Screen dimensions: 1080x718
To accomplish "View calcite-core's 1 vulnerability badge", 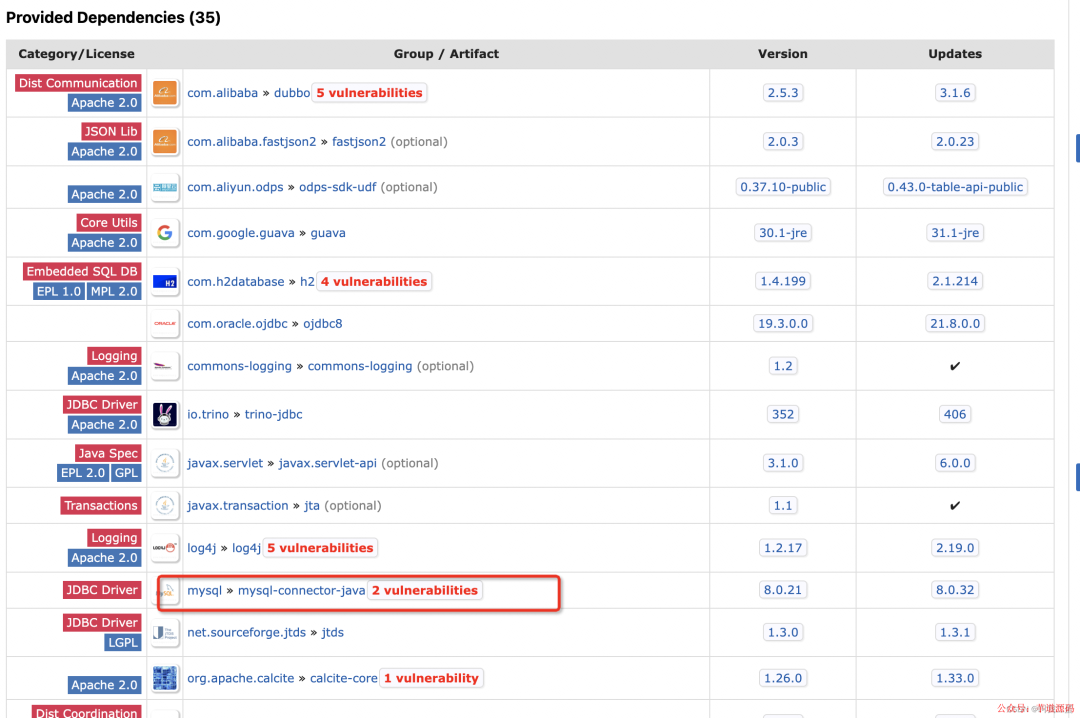I will pos(431,678).
